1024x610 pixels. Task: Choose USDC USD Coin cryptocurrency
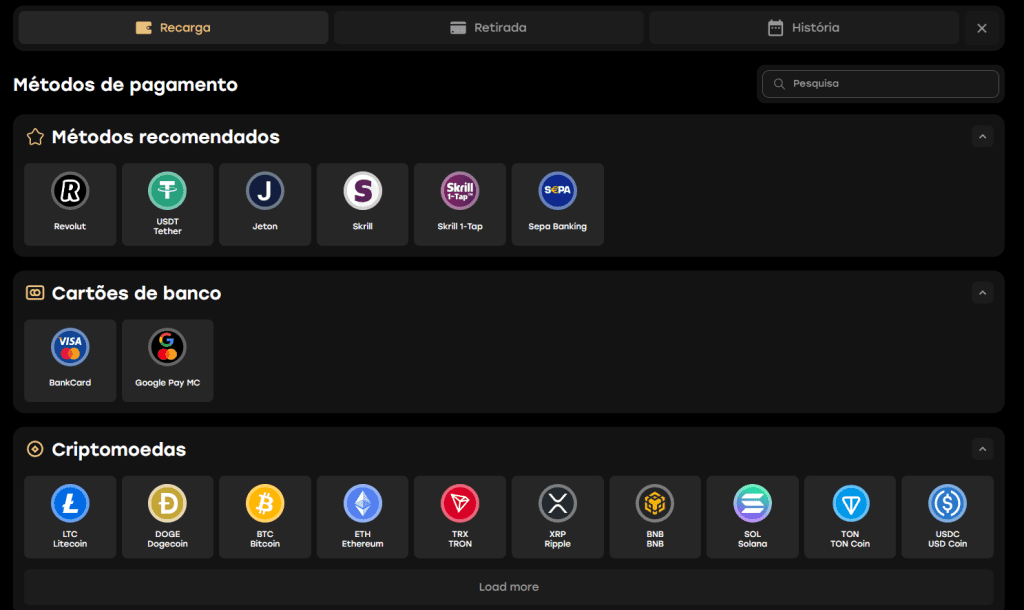[x=948, y=517]
